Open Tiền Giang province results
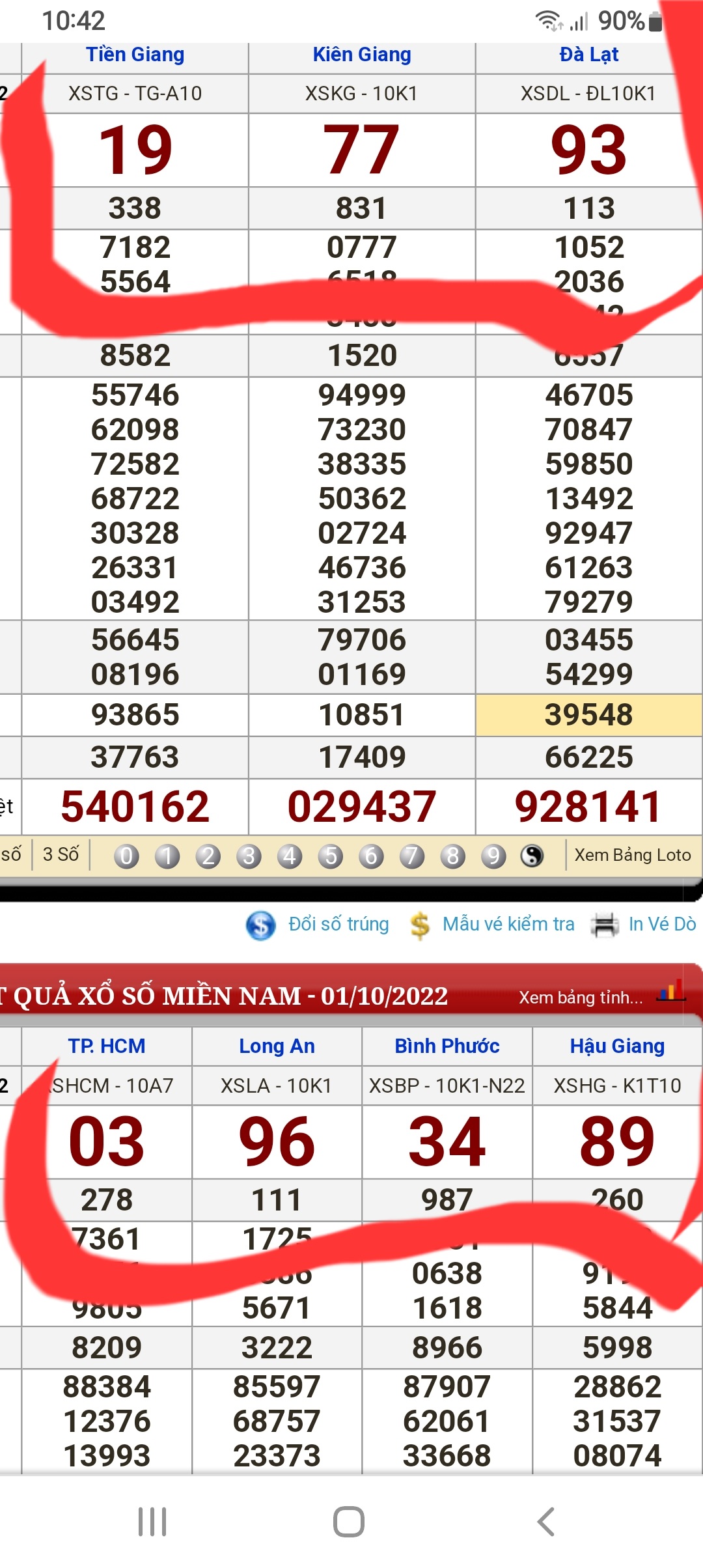Image resolution: width=703 pixels, height=1568 pixels. (135, 55)
